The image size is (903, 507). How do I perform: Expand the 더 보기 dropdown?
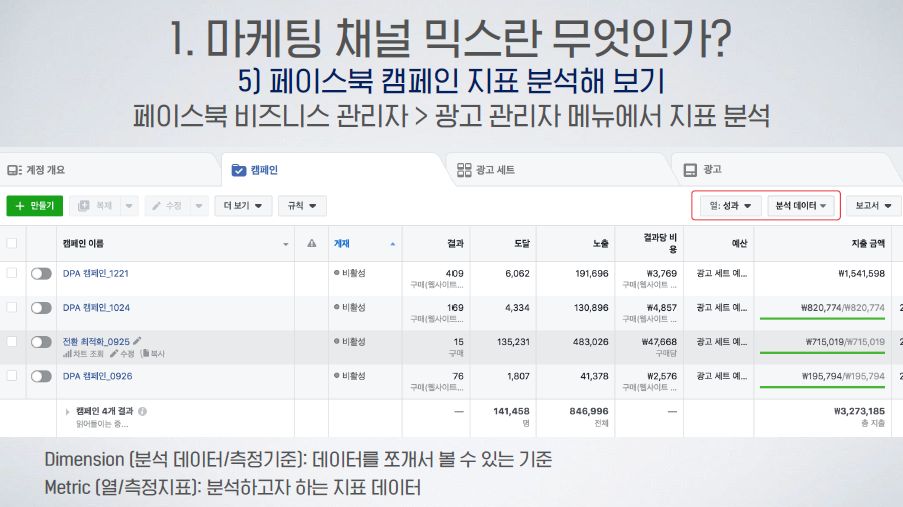point(242,206)
